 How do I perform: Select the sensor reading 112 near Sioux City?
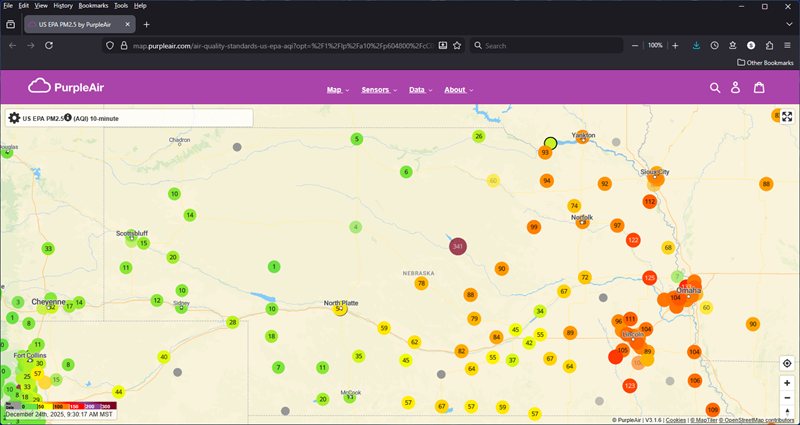click(649, 202)
